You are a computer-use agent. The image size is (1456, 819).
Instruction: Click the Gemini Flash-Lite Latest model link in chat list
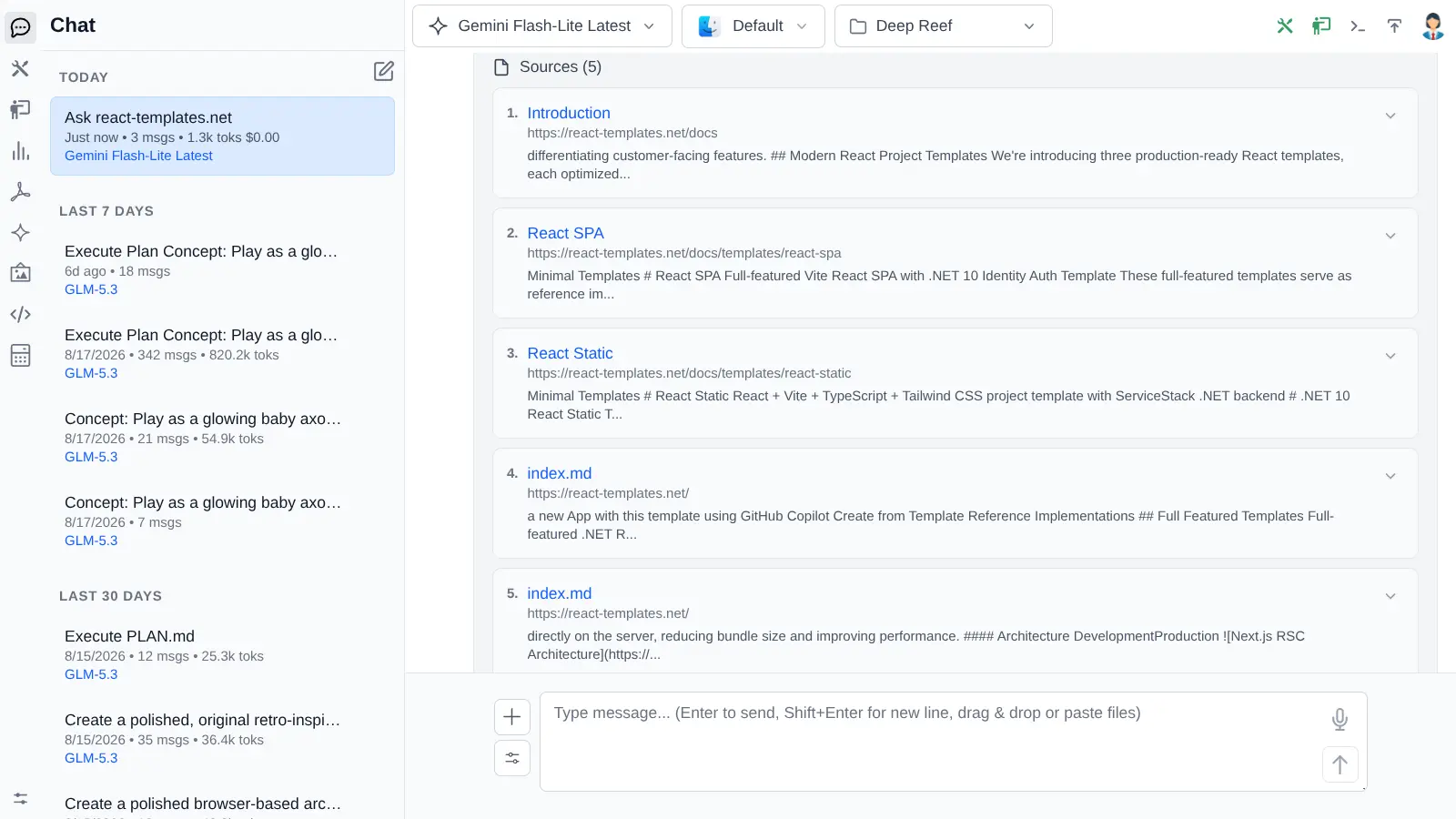(x=138, y=156)
